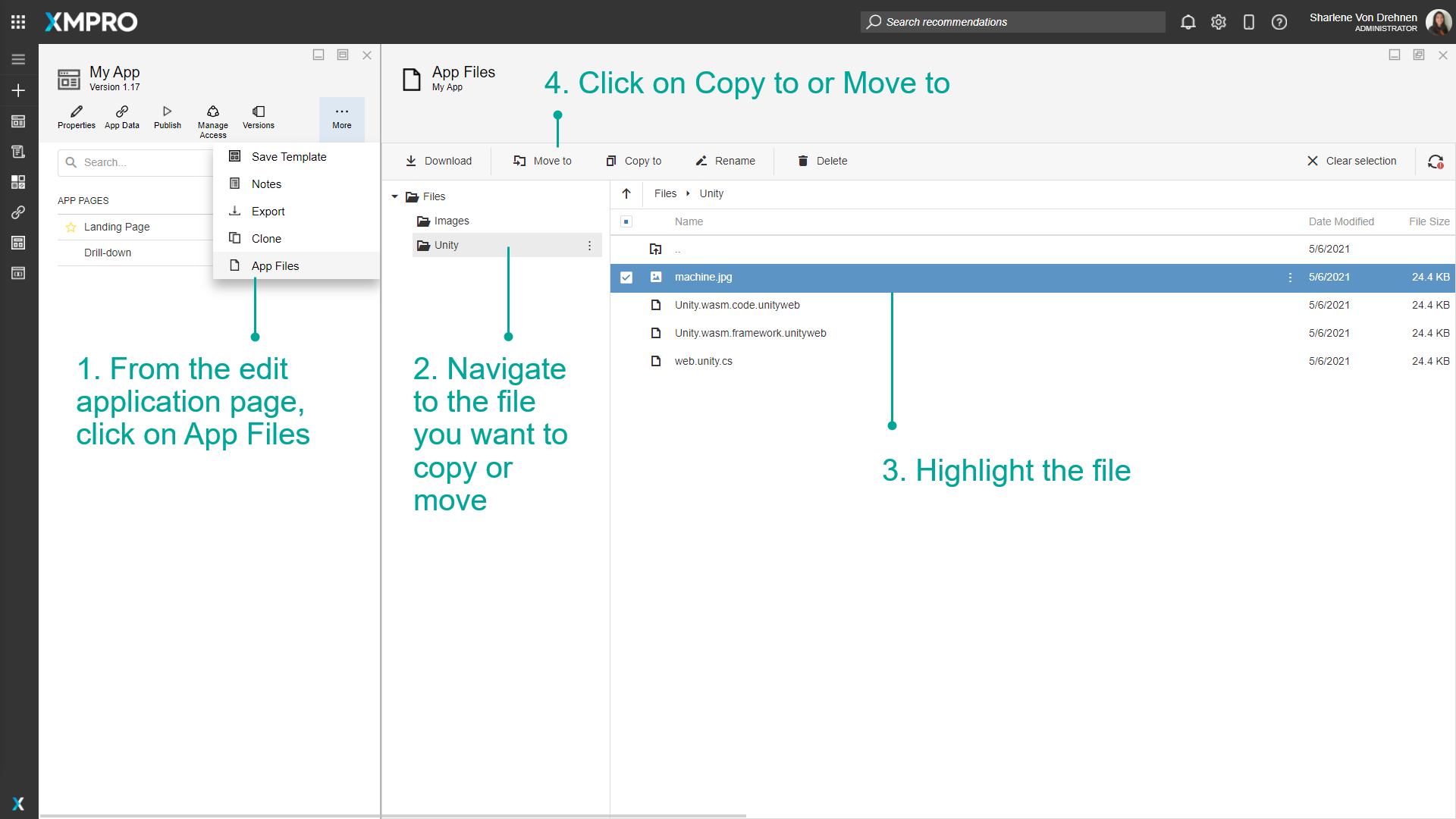Toggle the favorite star on Landing Page
The image size is (1456, 819).
pyautogui.click(x=71, y=226)
